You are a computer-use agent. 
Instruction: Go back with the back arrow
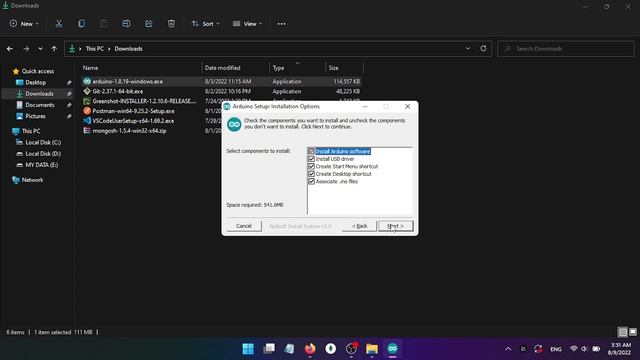[x=10, y=49]
